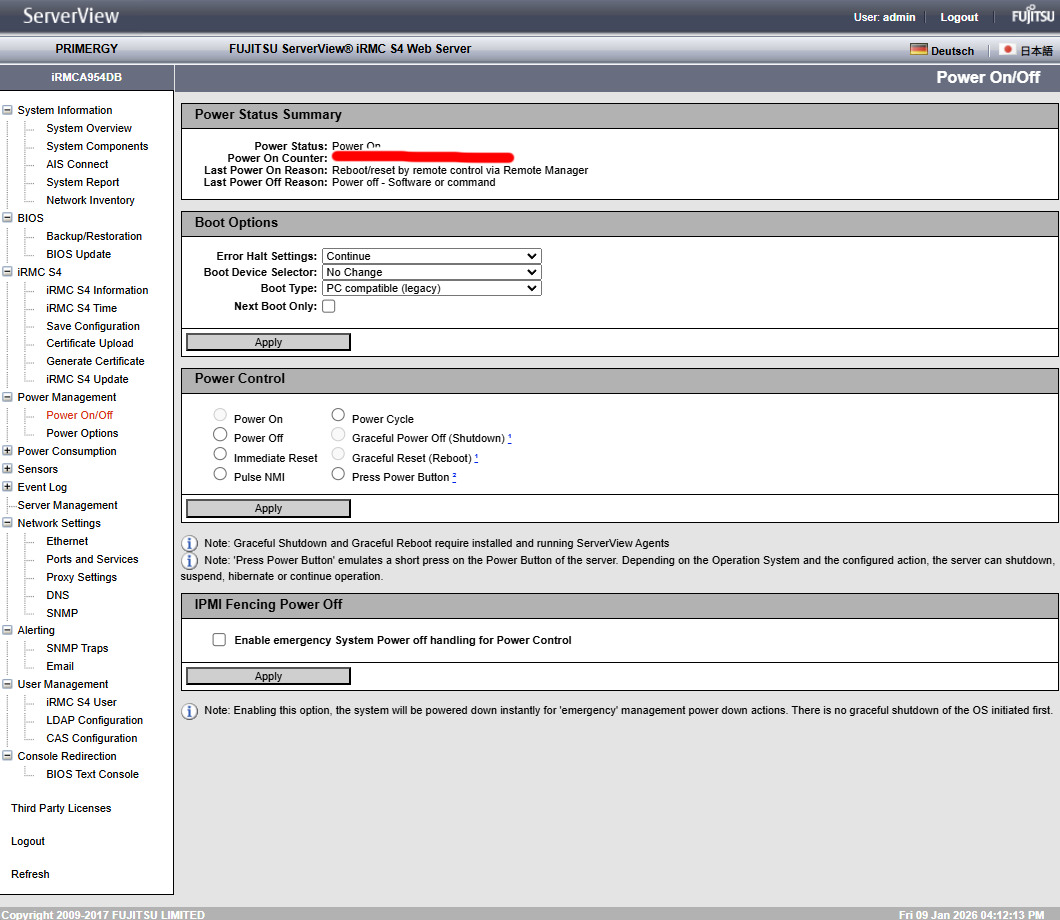Click Refresh in the sidebar

click(30, 874)
